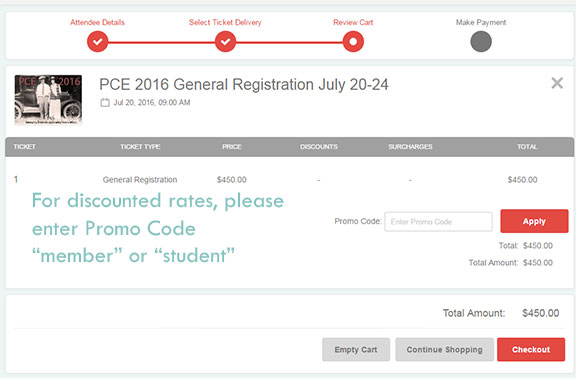576x378 pixels.
Task: Choose Continue Shopping
Action: pyautogui.click(x=444, y=349)
